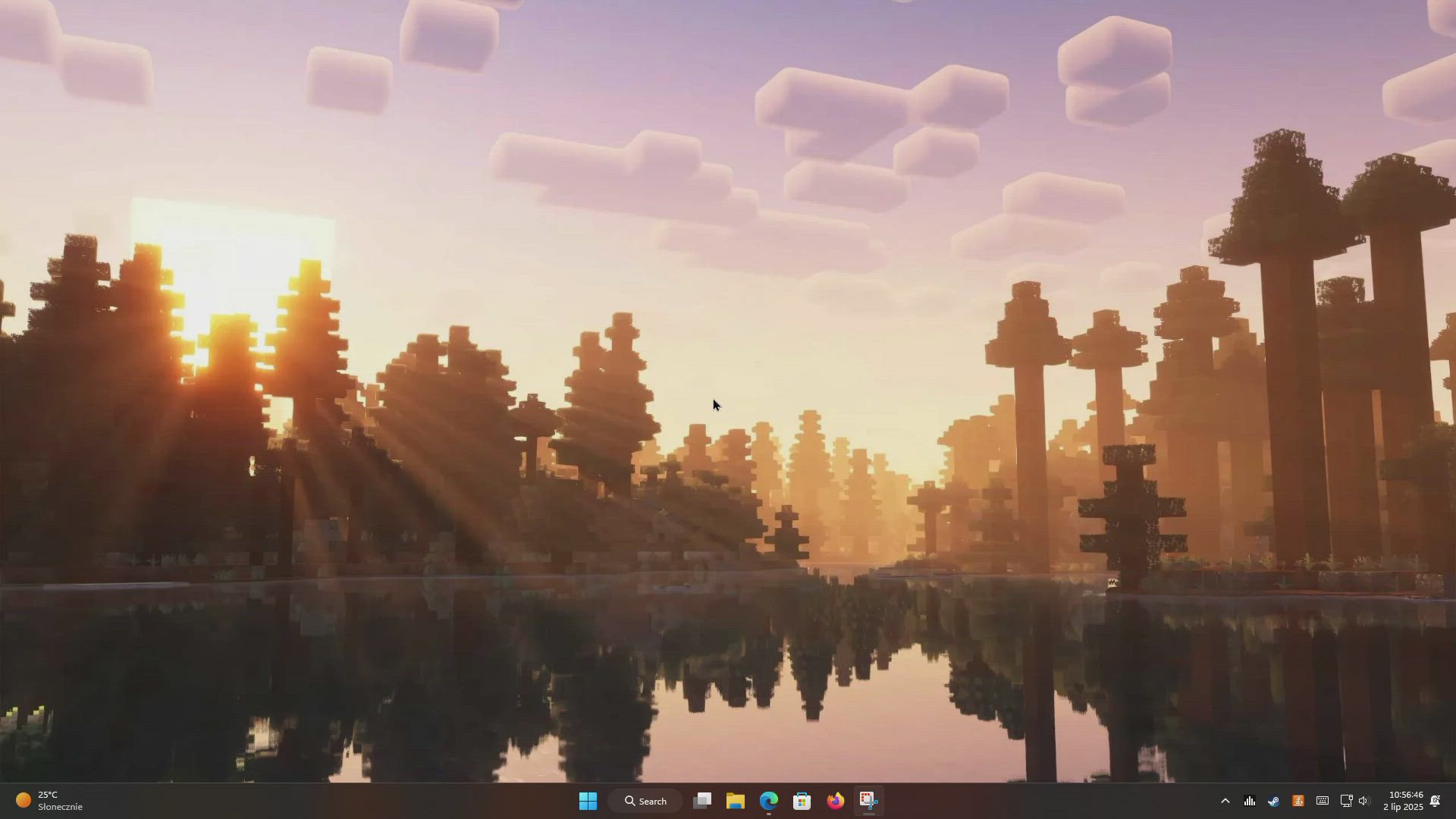Open the clock and date calendar
Viewport: 1456px width, 819px height.
click(1402, 801)
